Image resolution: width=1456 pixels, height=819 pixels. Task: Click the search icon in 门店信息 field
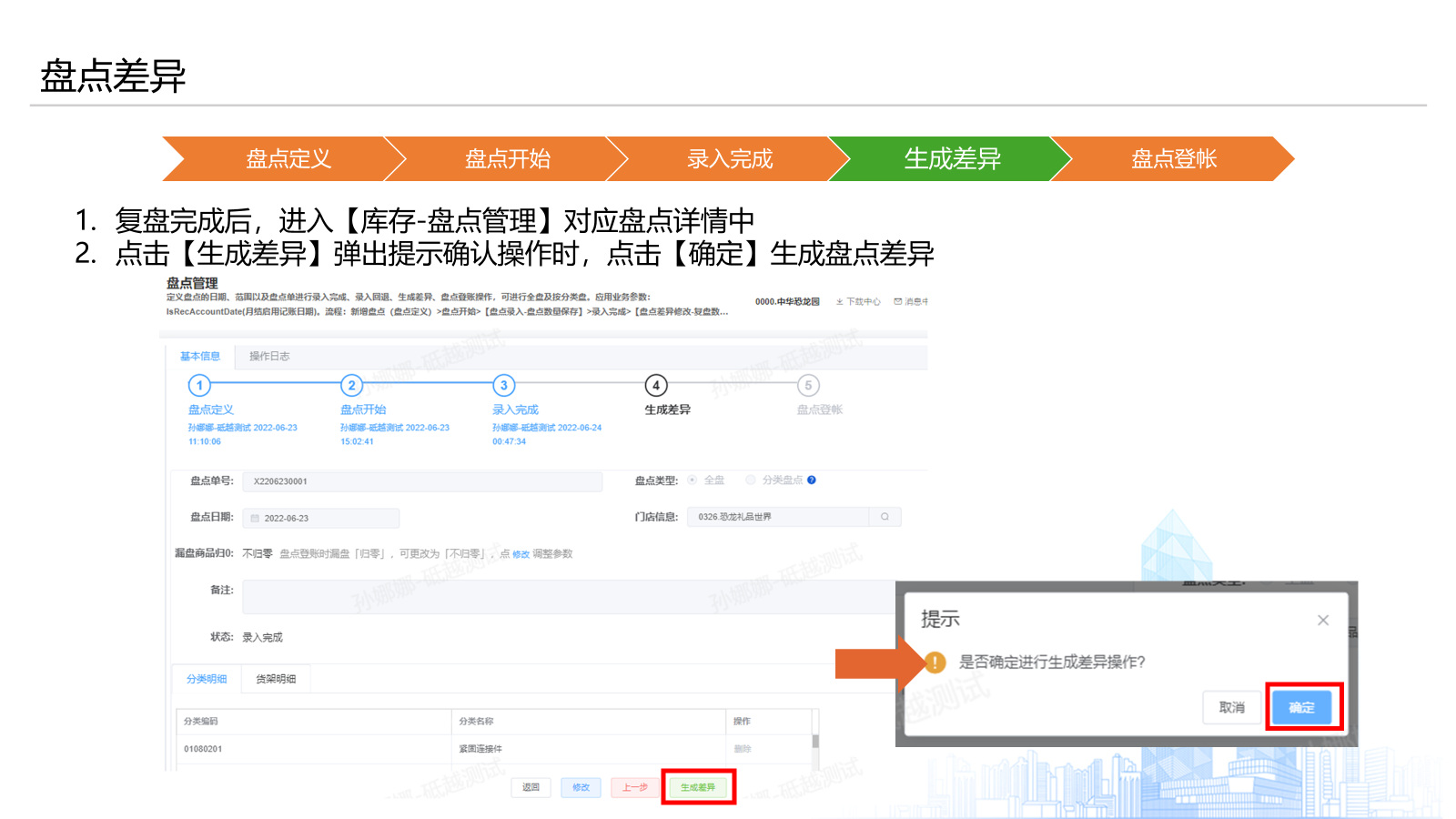pyautogui.click(x=885, y=517)
